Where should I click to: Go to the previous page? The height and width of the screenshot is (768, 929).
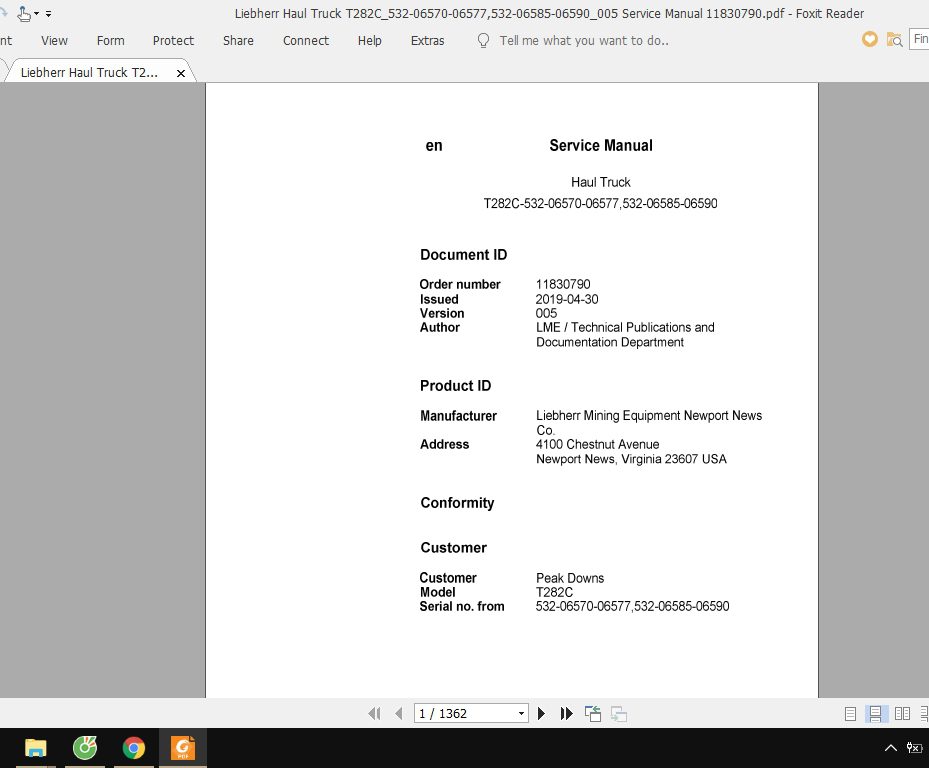tap(399, 713)
